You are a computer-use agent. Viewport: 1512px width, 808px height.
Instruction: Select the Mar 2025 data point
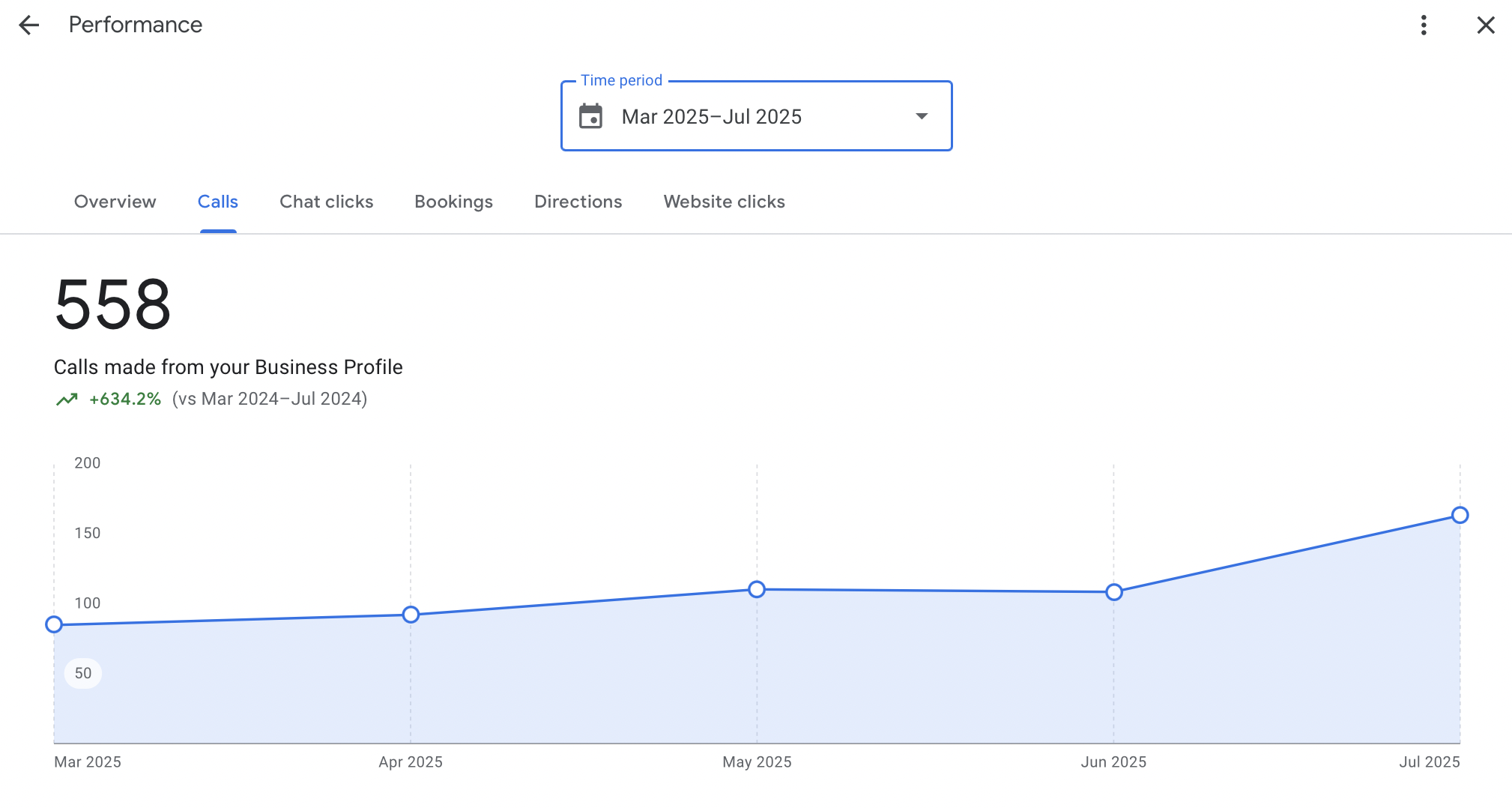54,624
